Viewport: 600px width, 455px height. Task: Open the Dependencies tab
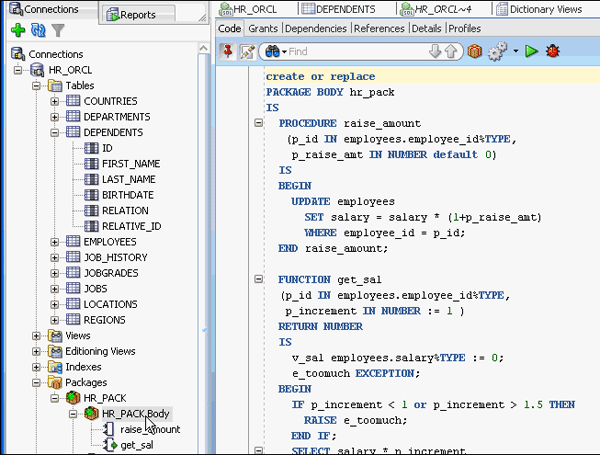316,29
